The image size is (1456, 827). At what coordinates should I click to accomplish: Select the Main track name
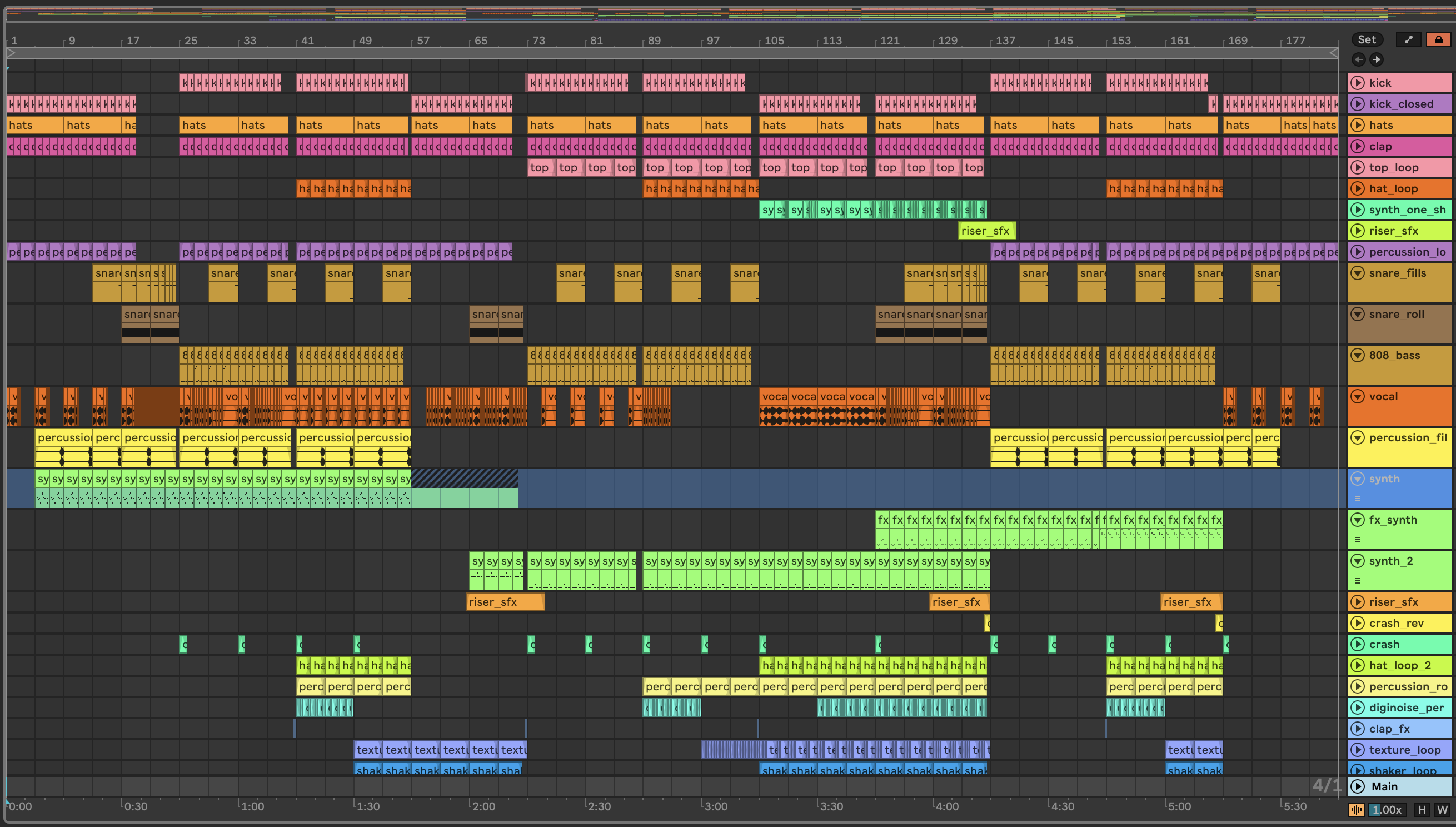1384,786
